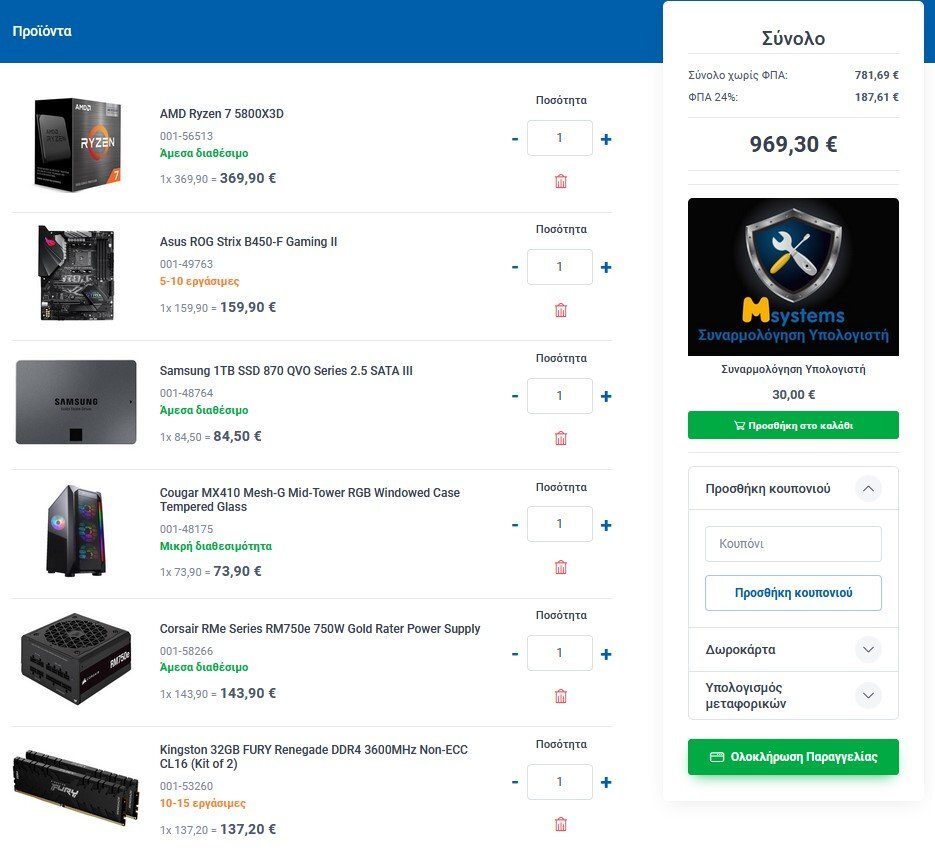
Task: Increase Corsair RM750e quantity with plus
Action: 606,654
